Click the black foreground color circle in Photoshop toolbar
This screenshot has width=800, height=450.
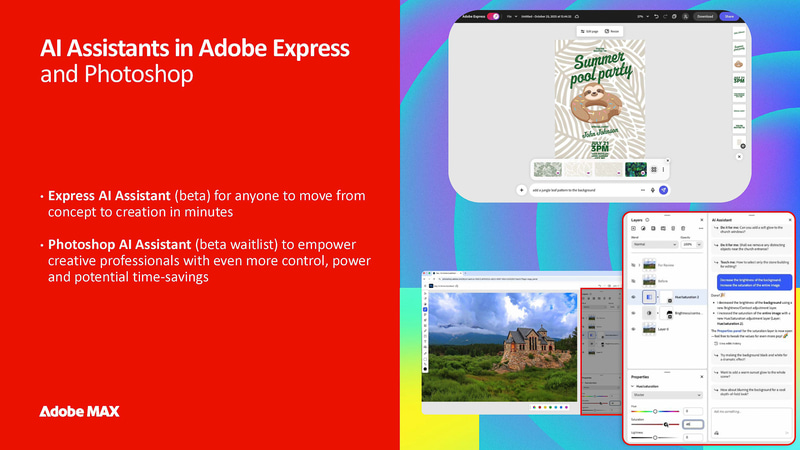pyautogui.click(x=425, y=369)
